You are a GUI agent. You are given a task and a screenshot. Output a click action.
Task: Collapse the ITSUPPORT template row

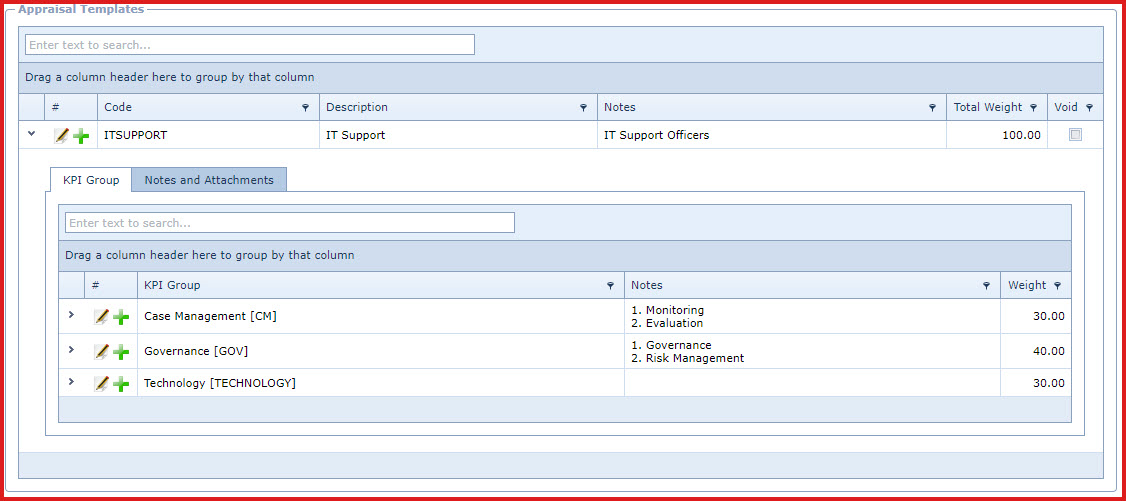[x=31, y=133]
